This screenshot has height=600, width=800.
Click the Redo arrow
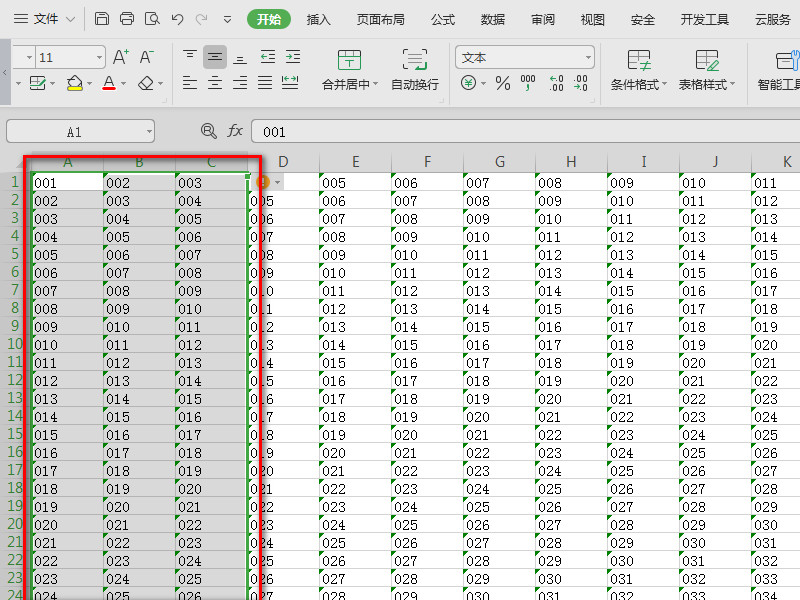pos(202,19)
